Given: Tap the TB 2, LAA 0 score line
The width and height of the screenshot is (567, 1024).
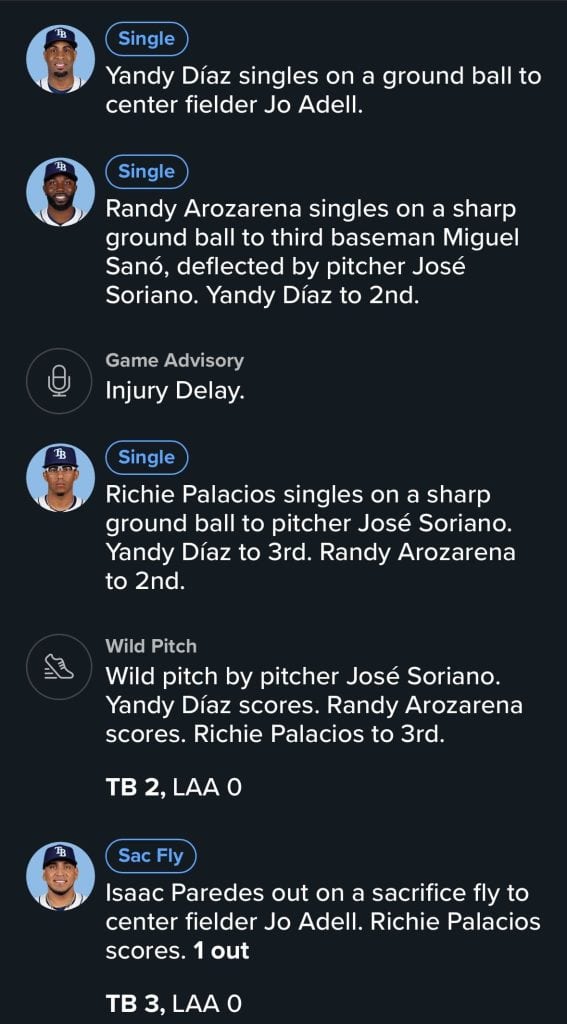Looking at the screenshot, I should [173, 788].
